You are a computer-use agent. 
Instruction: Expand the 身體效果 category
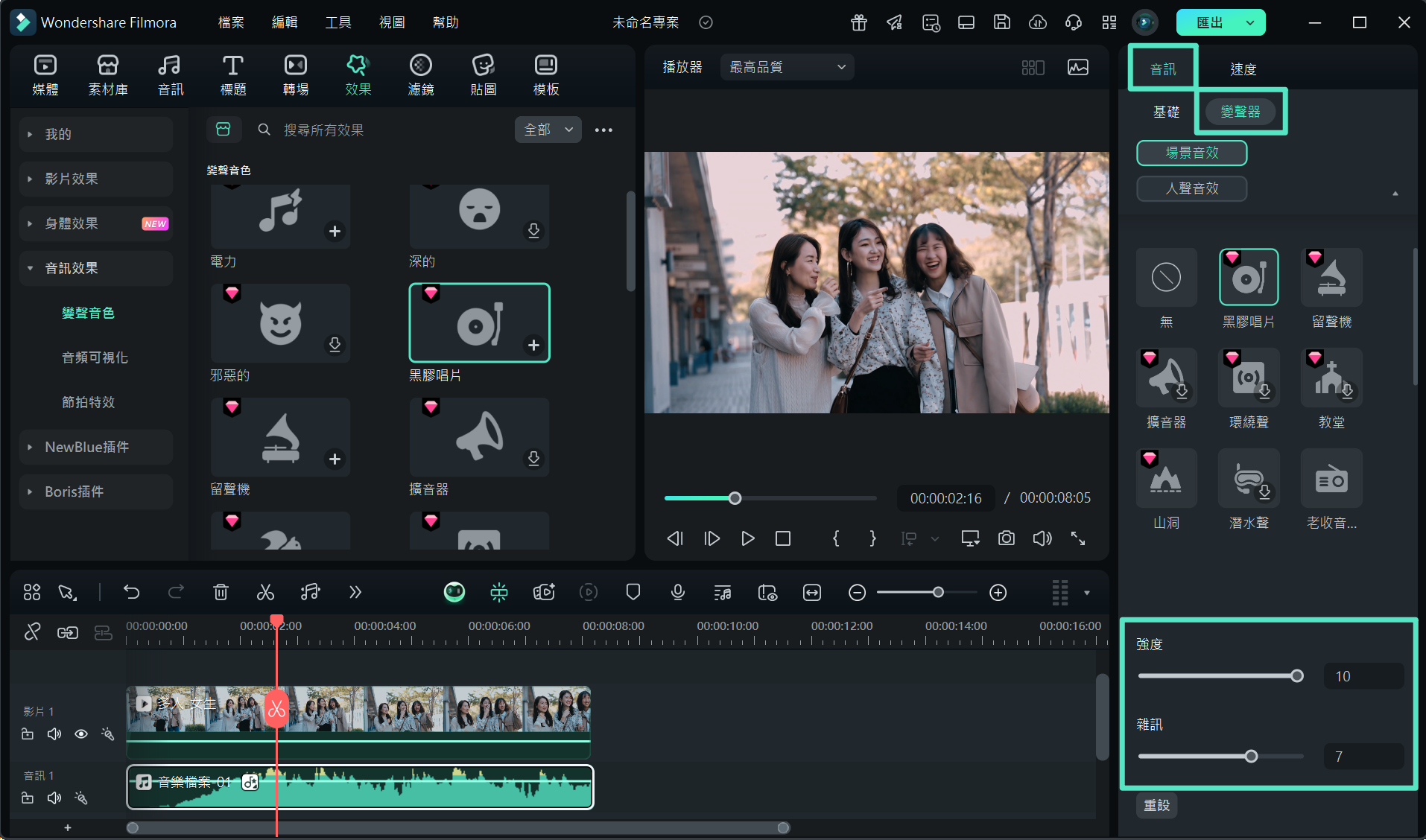click(x=96, y=223)
